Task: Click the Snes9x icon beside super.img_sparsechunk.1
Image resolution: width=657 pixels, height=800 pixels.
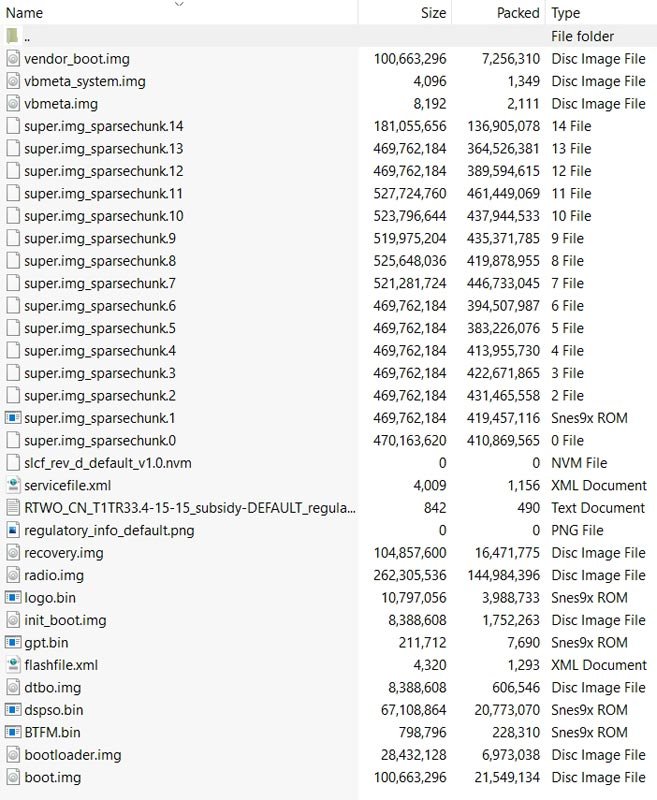Action: (x=13, y=418)
